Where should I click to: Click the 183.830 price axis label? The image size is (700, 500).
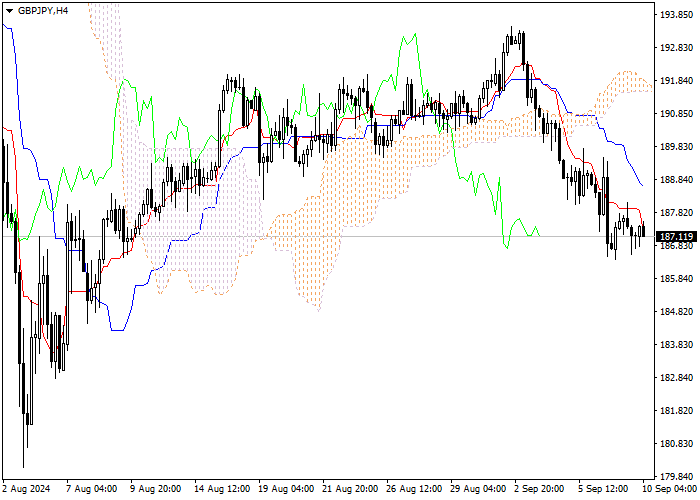676,345
